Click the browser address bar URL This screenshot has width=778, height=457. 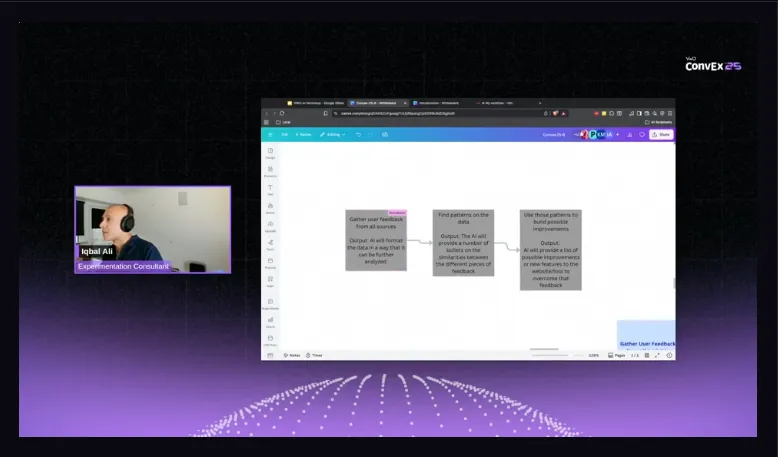(398, 113)
